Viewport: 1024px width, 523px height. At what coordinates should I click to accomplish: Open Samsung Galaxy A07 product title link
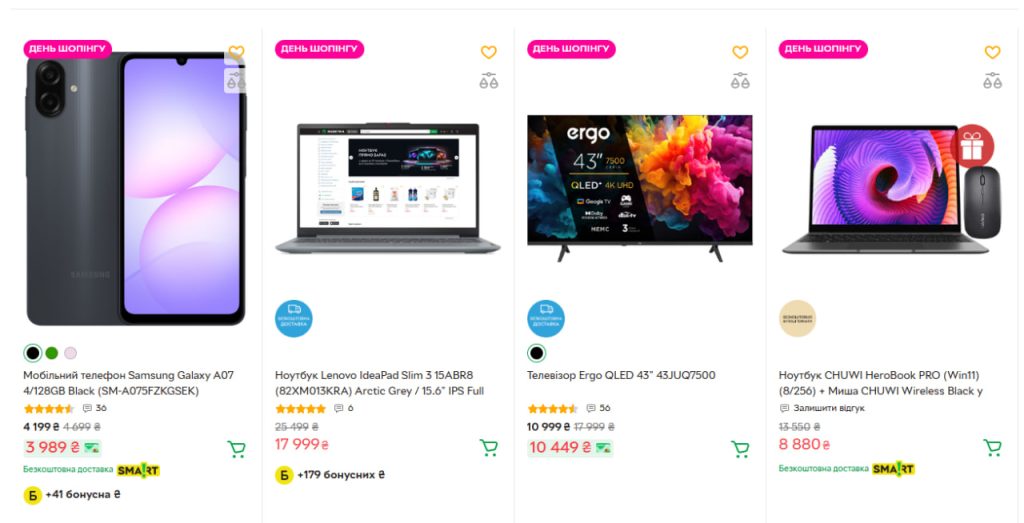[x=129, y=383]
